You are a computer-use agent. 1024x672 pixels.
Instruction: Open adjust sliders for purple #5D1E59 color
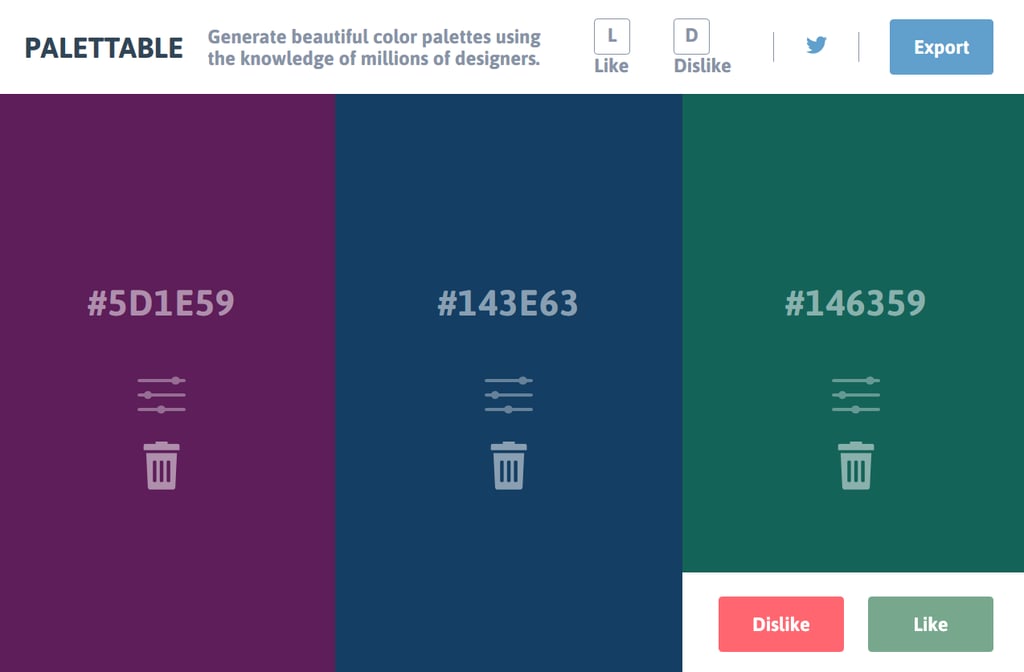click(x=161, y=395)
